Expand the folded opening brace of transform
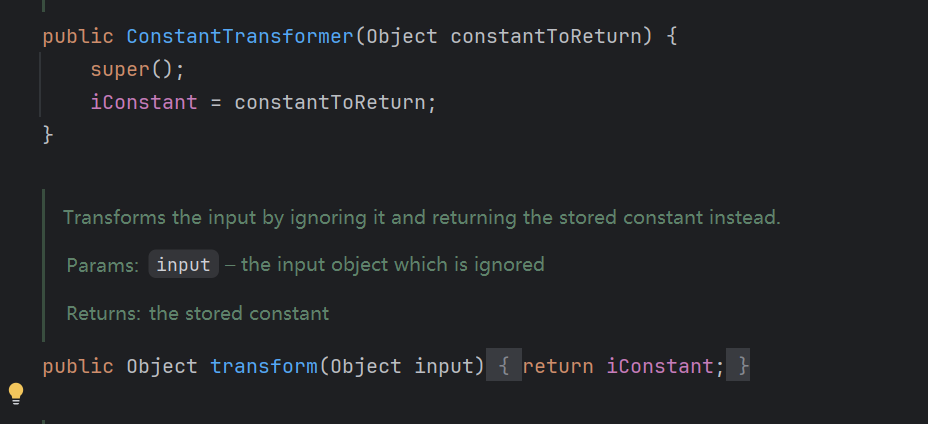Screen dimensions: 928x424 click(504, 366)
